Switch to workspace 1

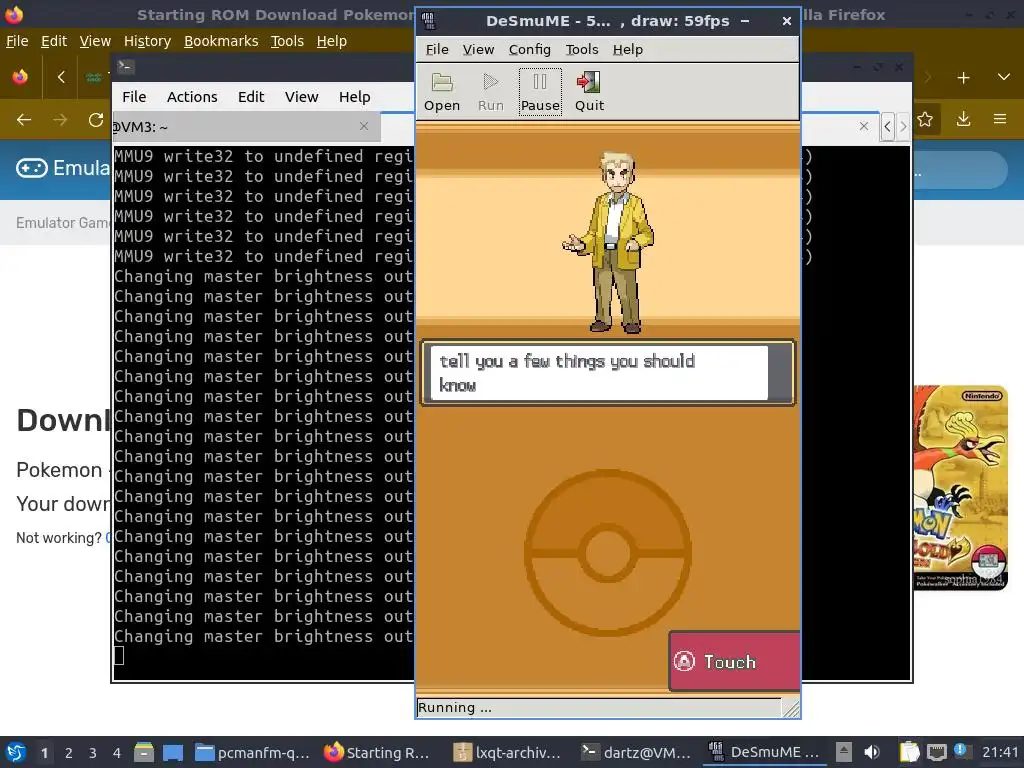(x=44, y=752)
